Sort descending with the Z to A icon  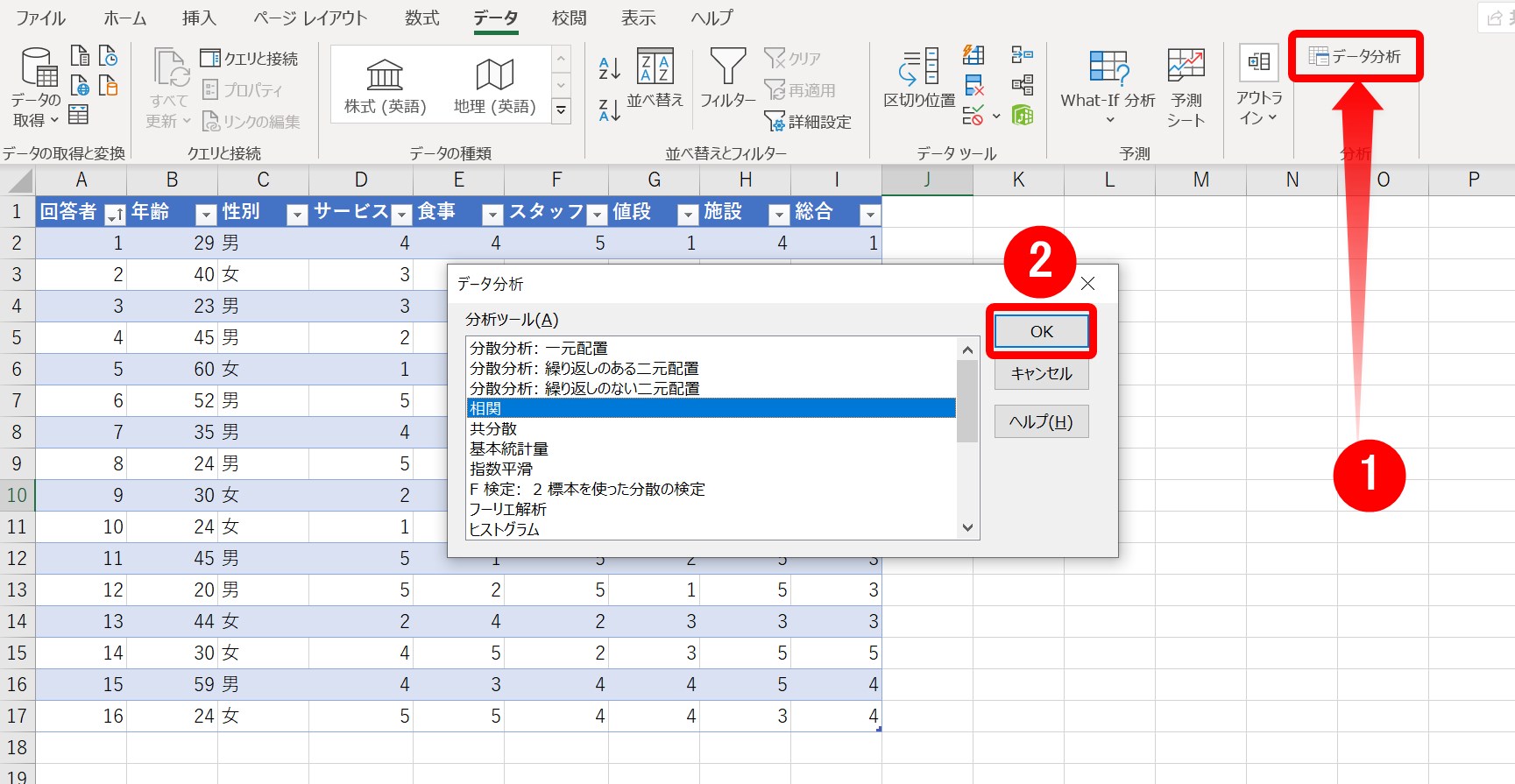[610, 109]
